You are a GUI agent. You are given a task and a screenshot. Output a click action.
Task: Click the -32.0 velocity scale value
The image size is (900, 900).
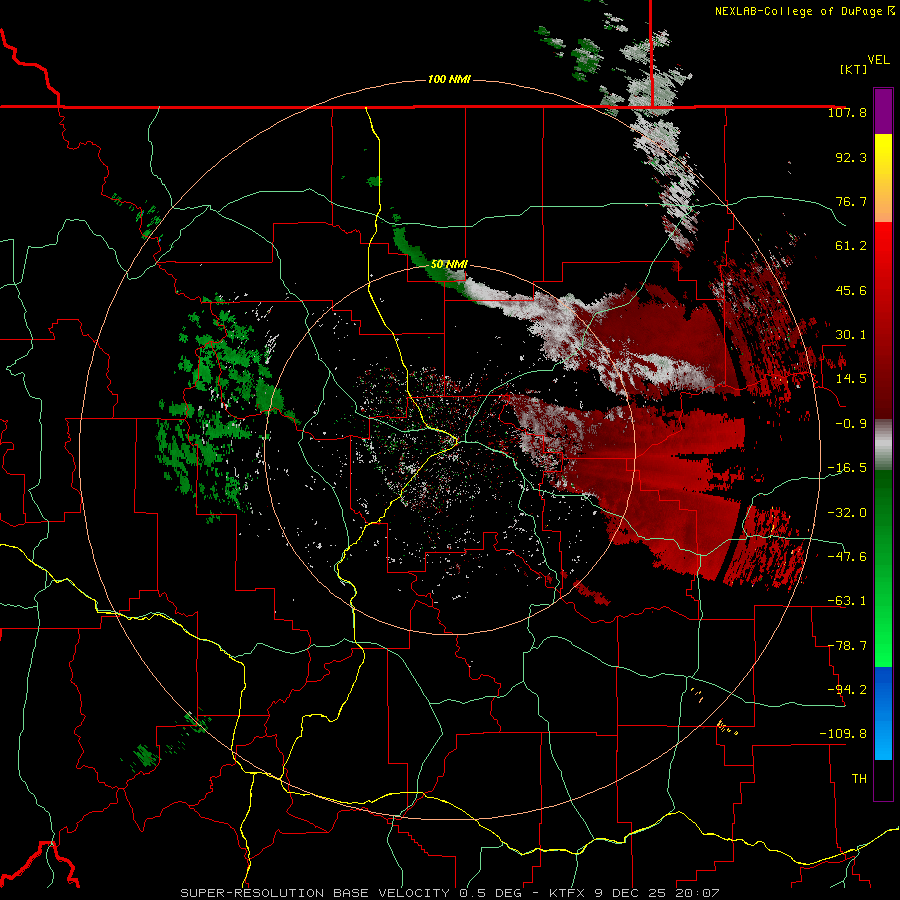(847, 513)
